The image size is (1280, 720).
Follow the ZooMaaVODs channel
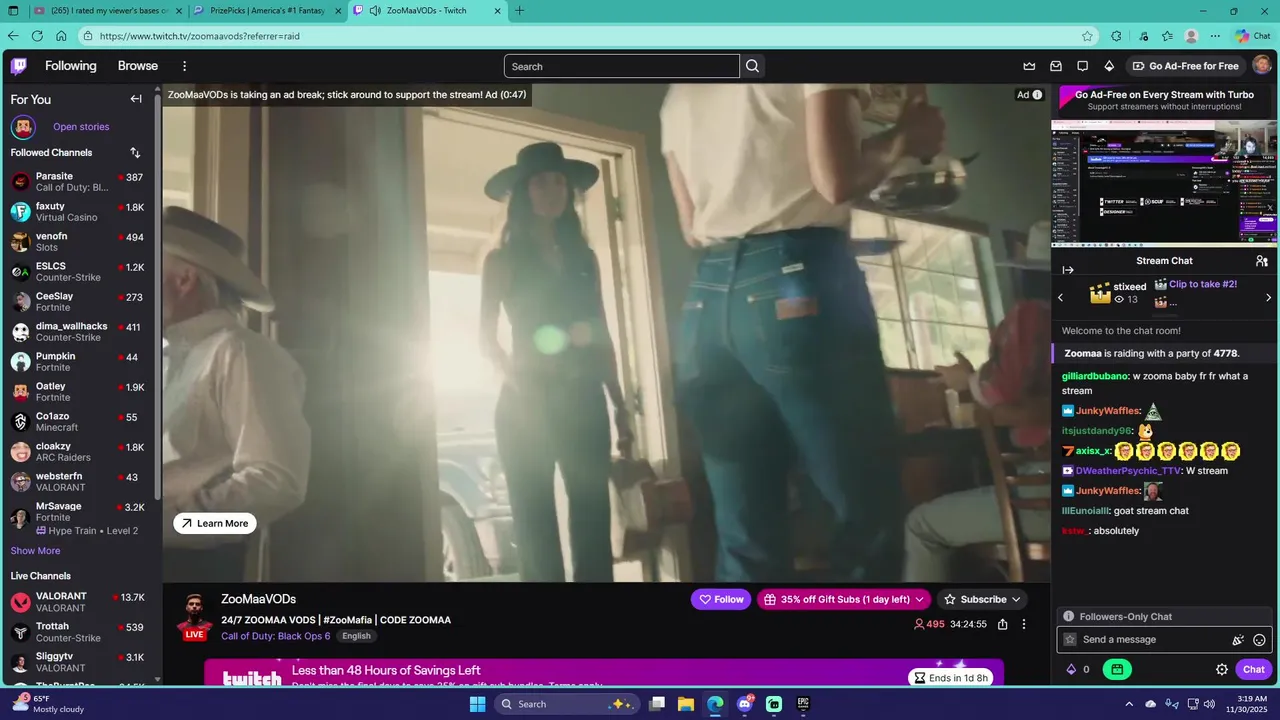721,599
